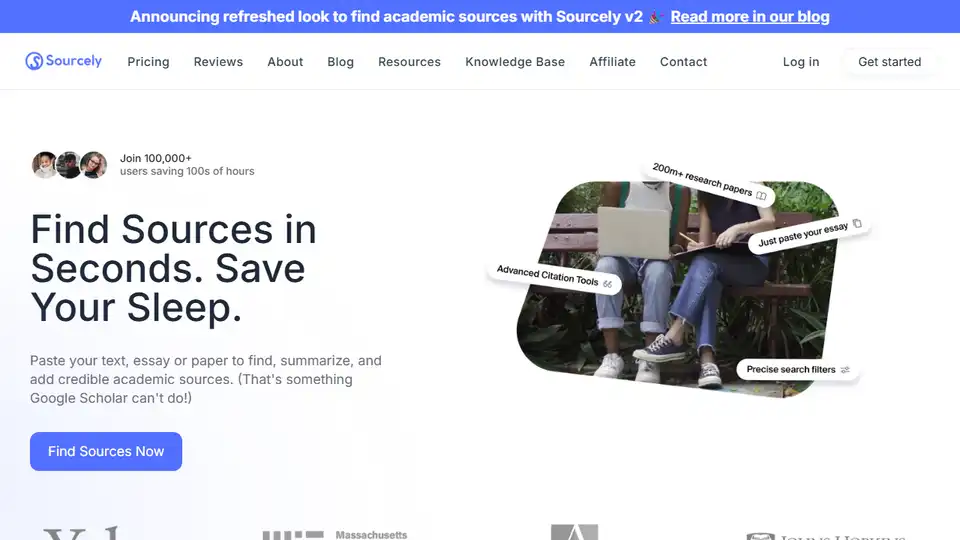
Task: Open the Pricing page
Action: [x=148, y=62]
